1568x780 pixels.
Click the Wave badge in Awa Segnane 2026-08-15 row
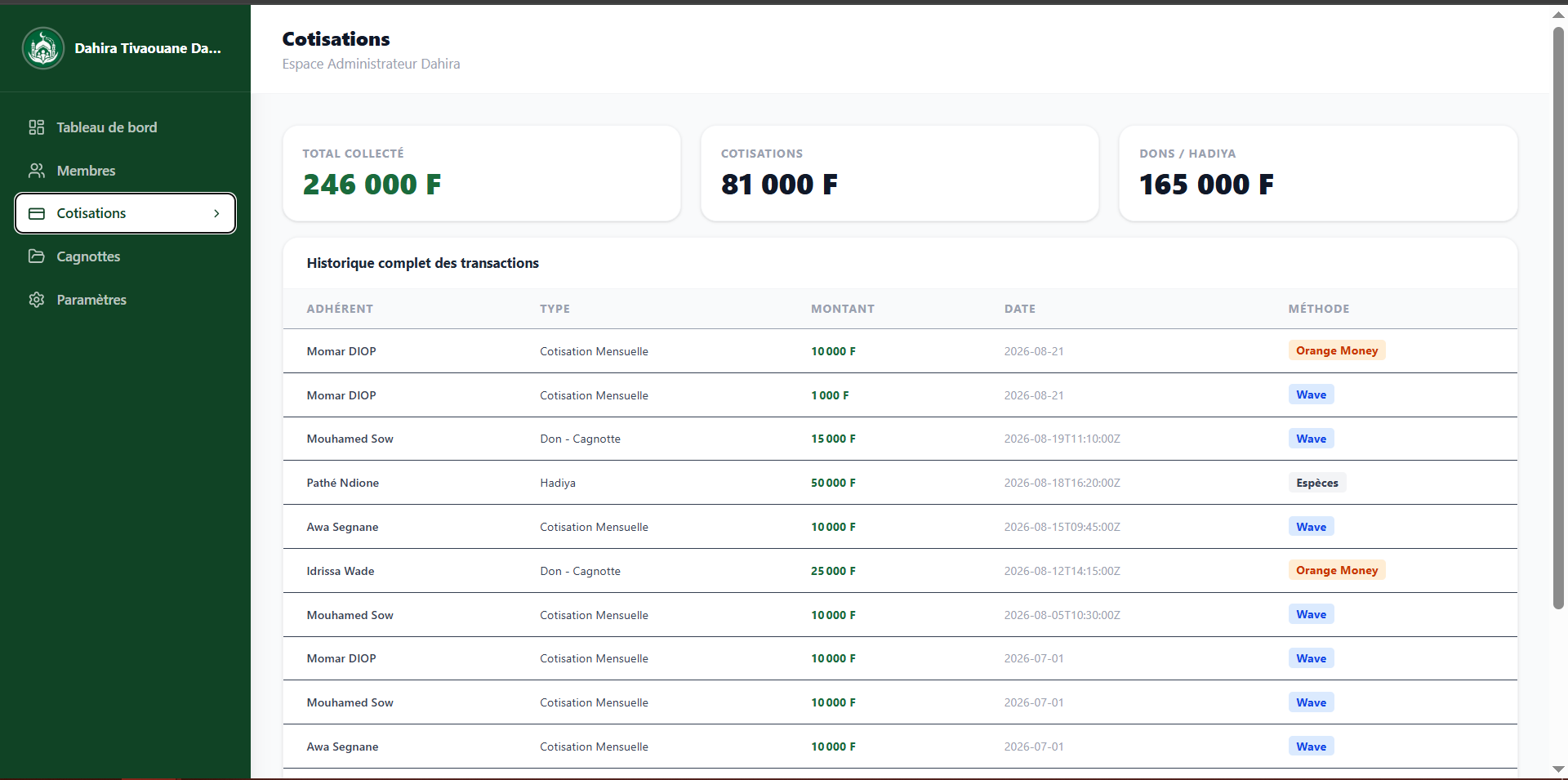pos(1312,527)
